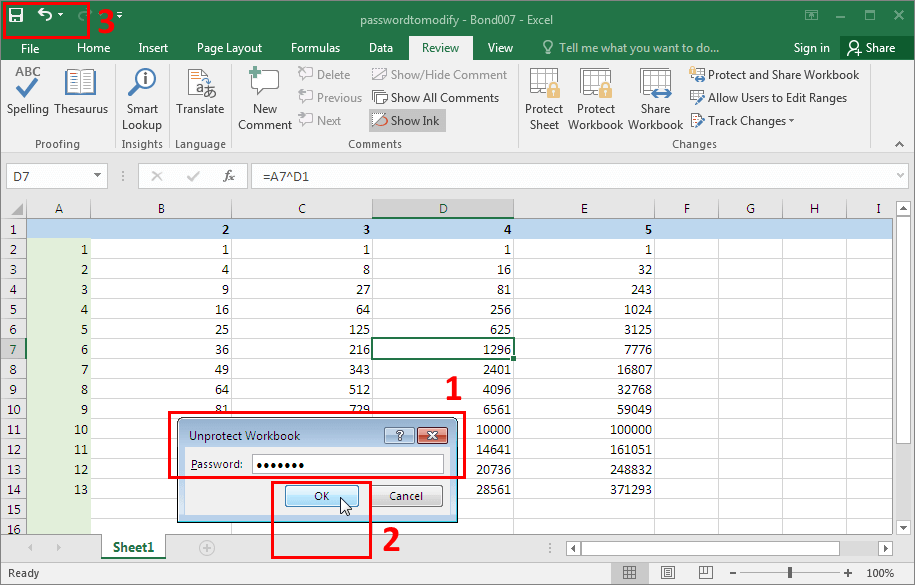Use Smart Lookup on the selection
Image resolution: width=915 pixels, height=585 pixels.
coord(141,97)
